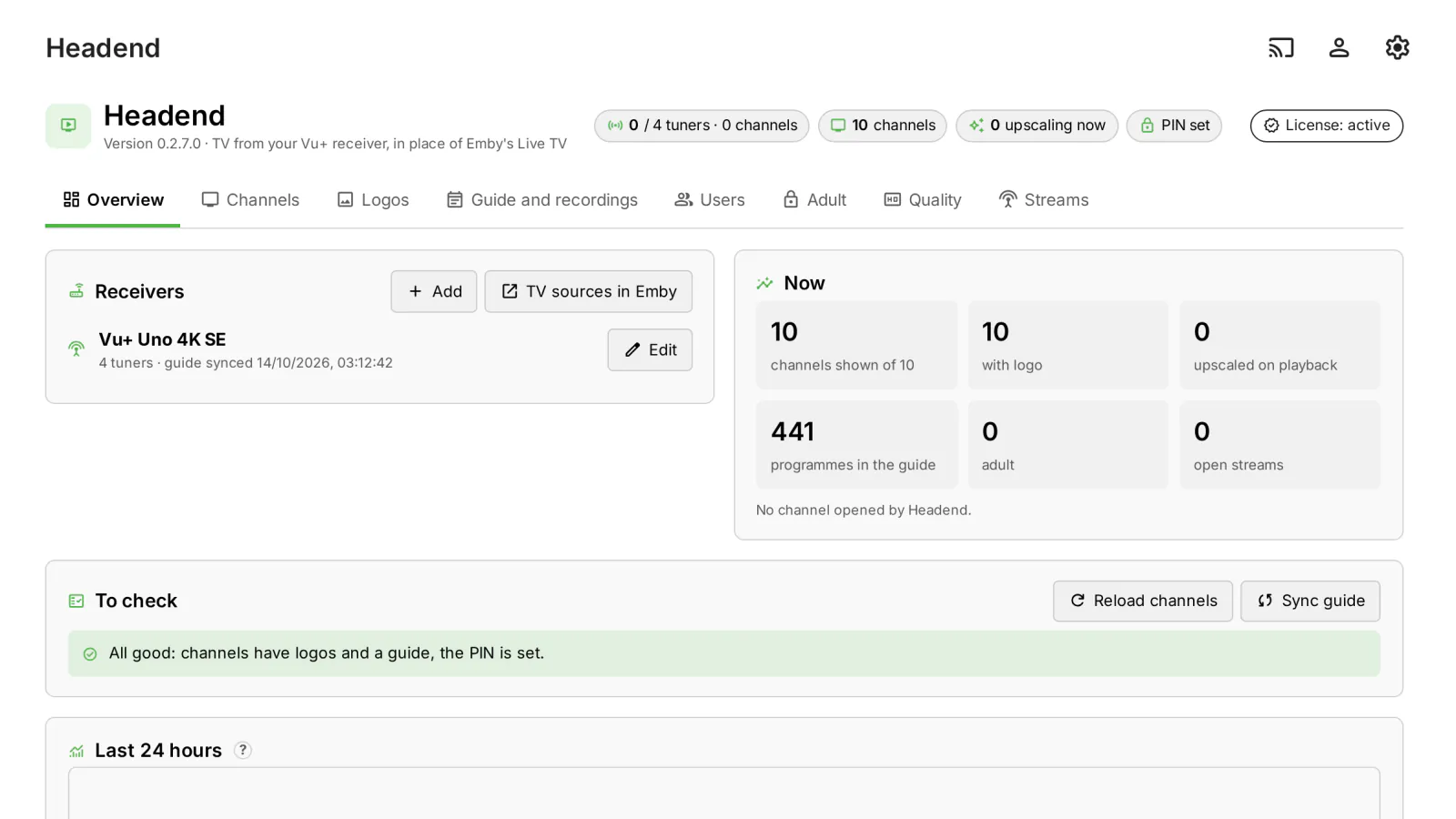Click the help question mark beside Last 24 hours
Image resolution: width=1456 pixels, height=819 pixels.
(x=243, y=751)
